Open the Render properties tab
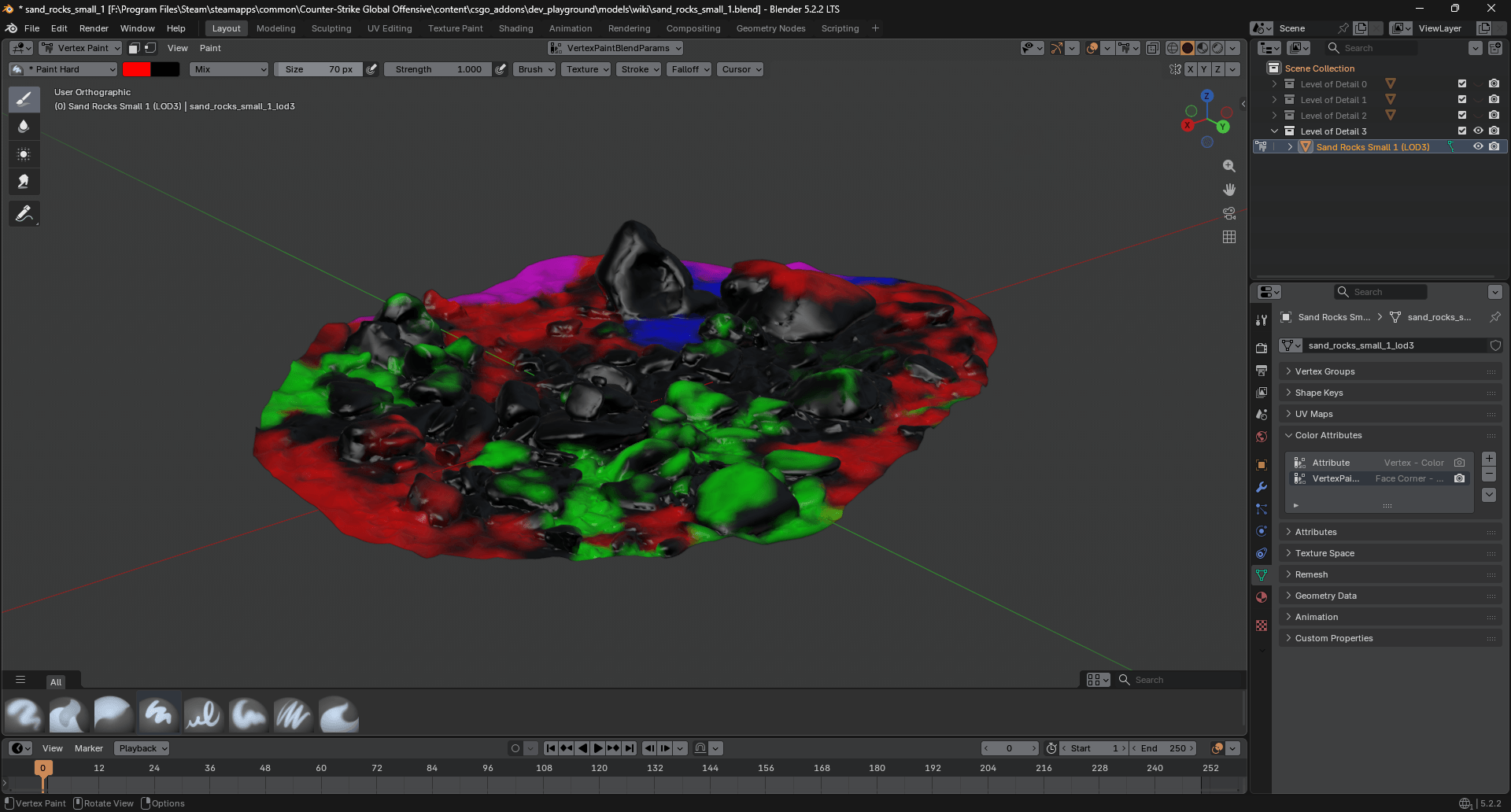The height and width of the screenshot is (812, 1511). click(1262, 348)
